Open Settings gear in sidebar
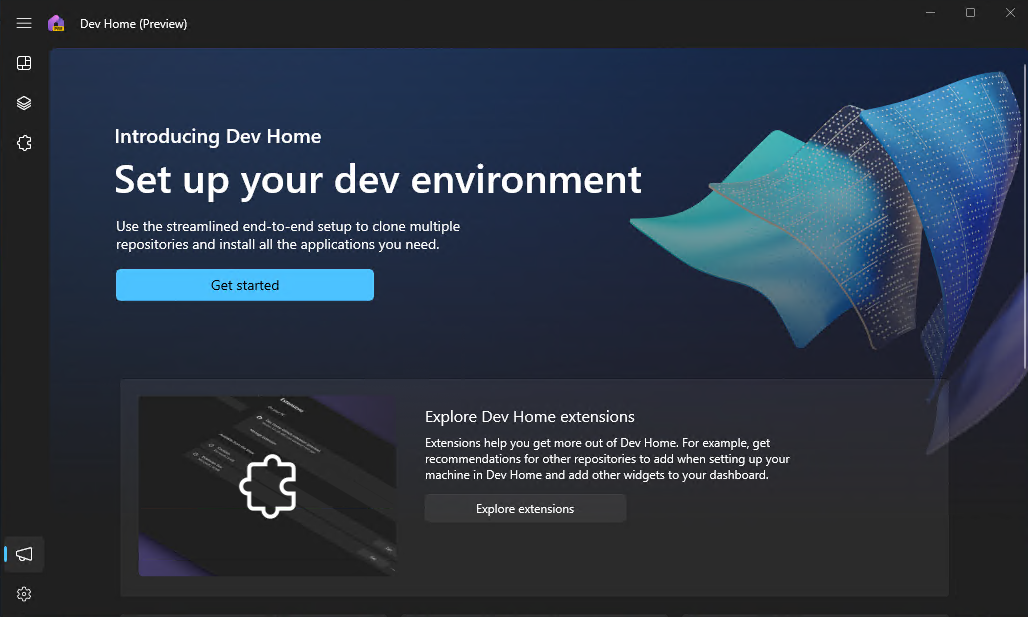The image size is (1028, 617). (24, 594)
